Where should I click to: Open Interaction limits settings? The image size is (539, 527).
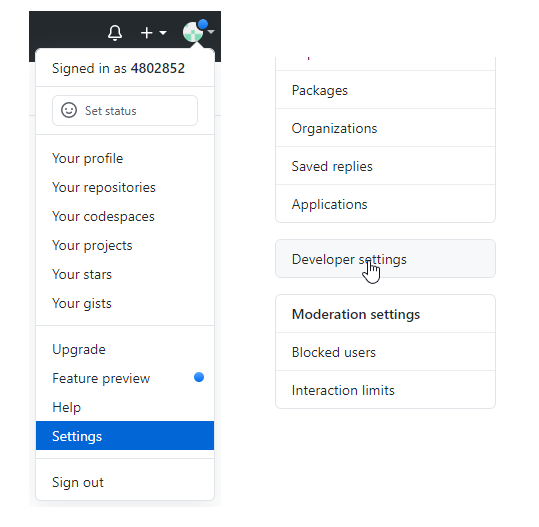(385, 390)
